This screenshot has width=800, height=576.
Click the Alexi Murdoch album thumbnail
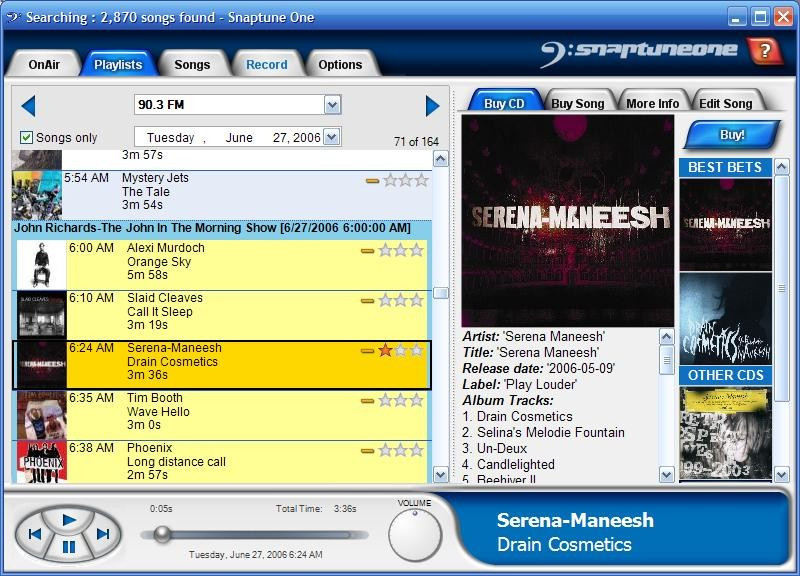(x=41, y=265)
